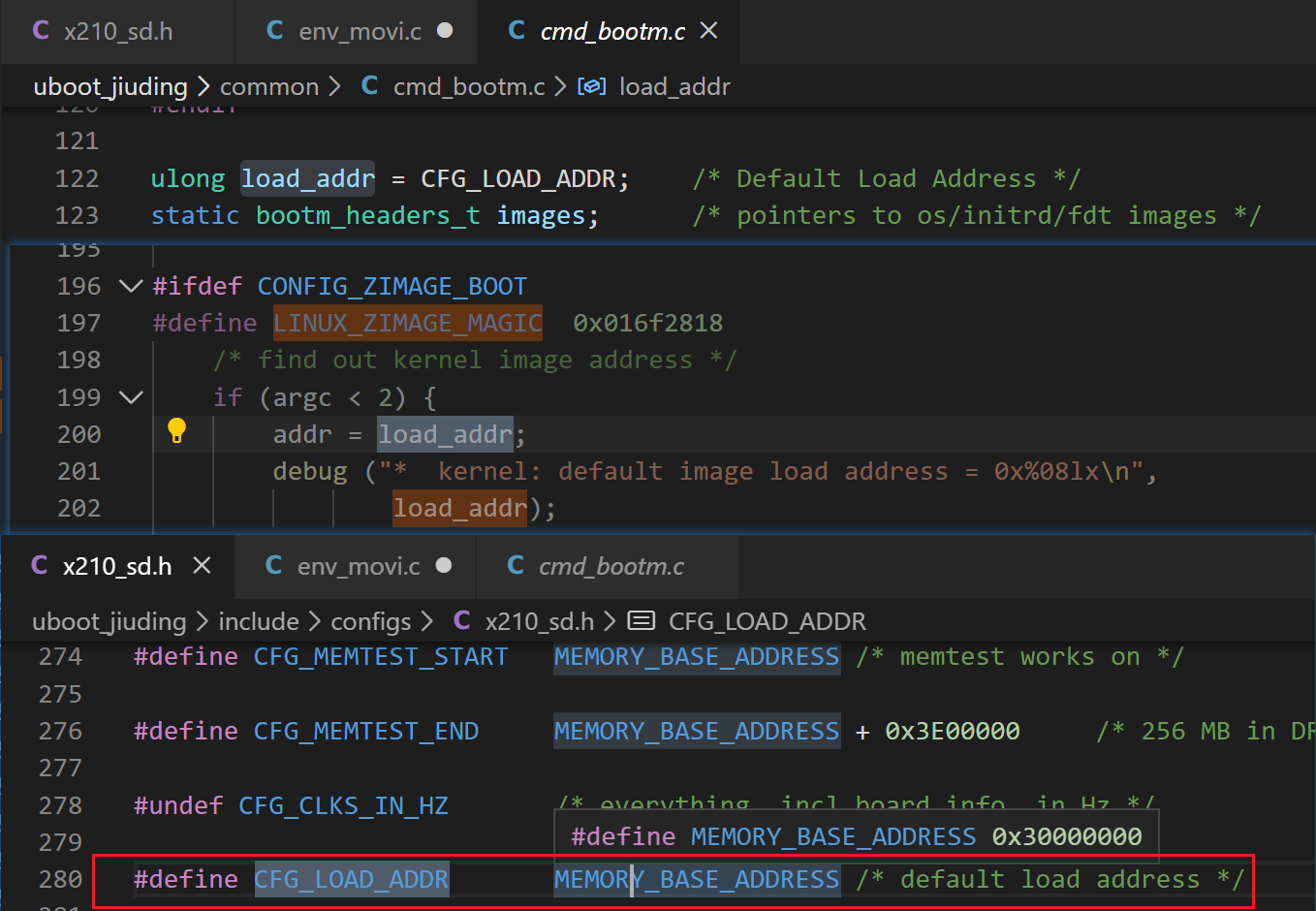Click C file icon on bottom x210_sd.h tab
The height and width of the screenshot is (911, 1316).
pyautogui.click(x=40, y=565)
